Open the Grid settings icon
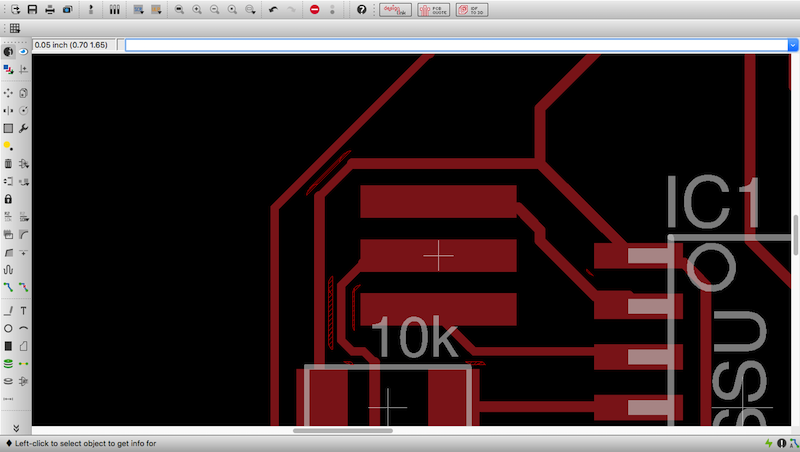Image resolution: width=800 pixels, height=452 pixels. (15, 29)
